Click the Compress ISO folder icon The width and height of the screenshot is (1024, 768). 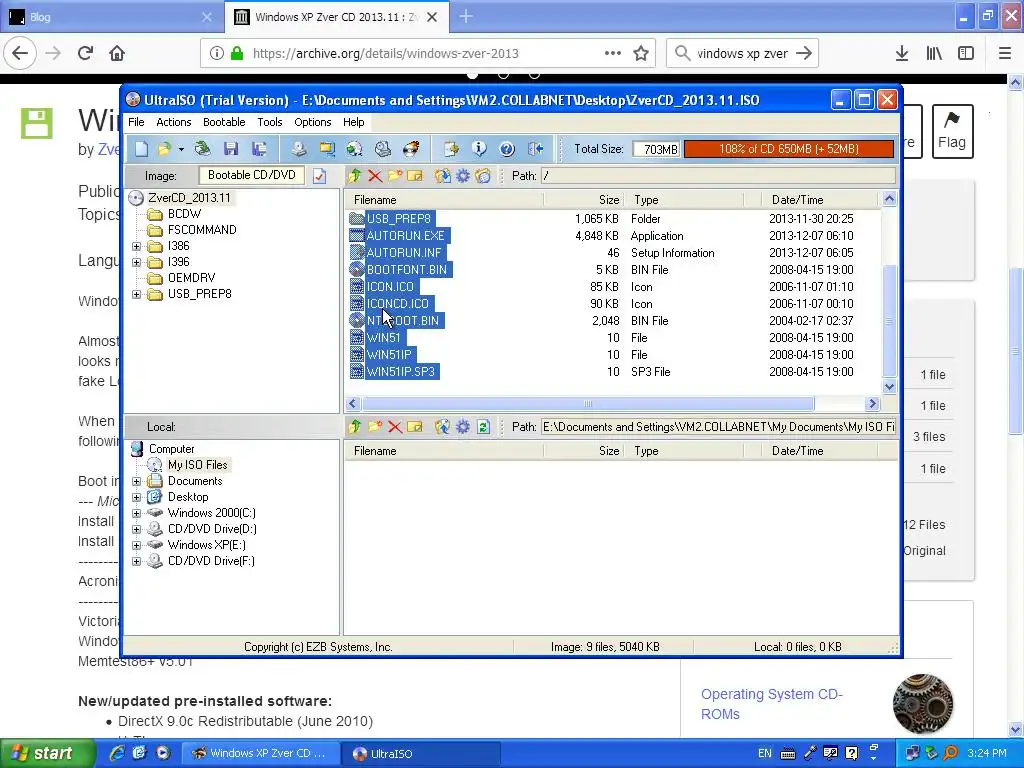point(327,149)
